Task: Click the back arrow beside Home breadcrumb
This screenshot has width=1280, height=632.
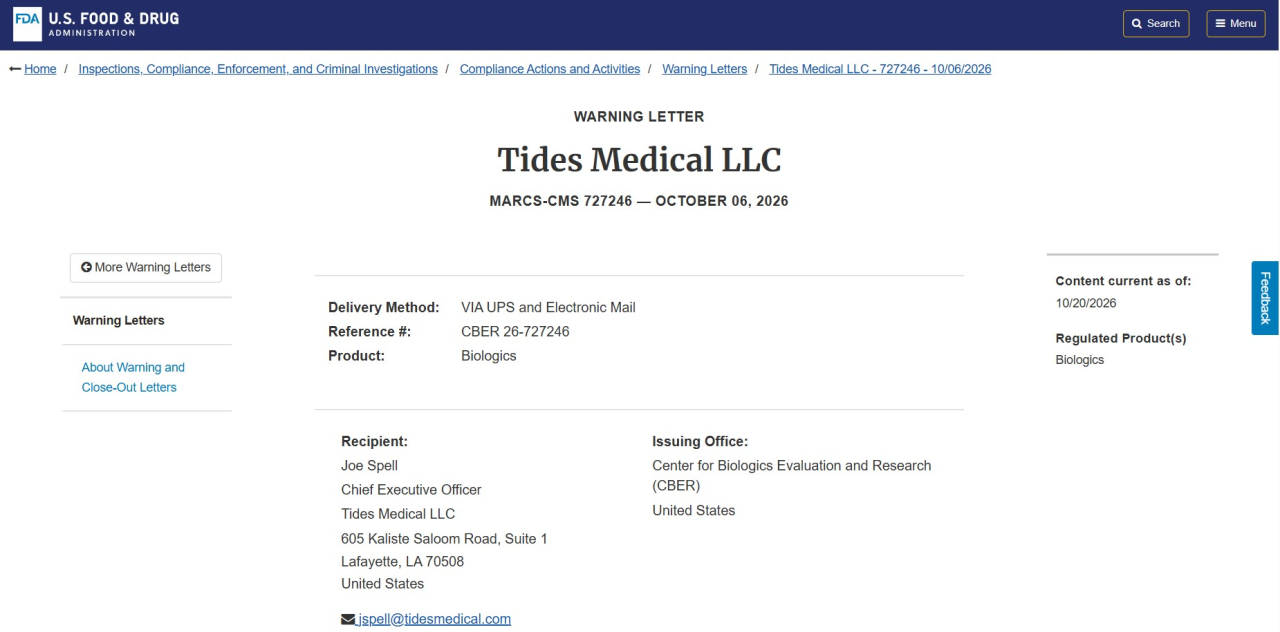Action: [15, 69]
